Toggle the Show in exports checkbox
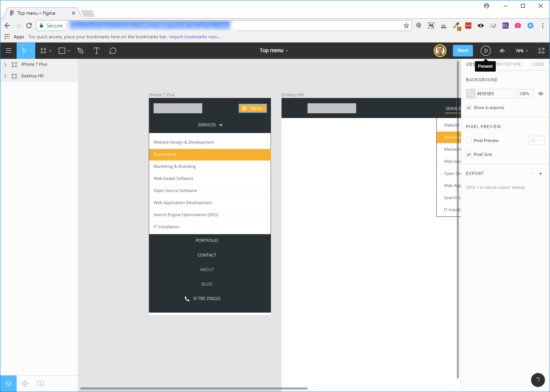The width and height of the screenshot is (550, 392). coord(469,108)
